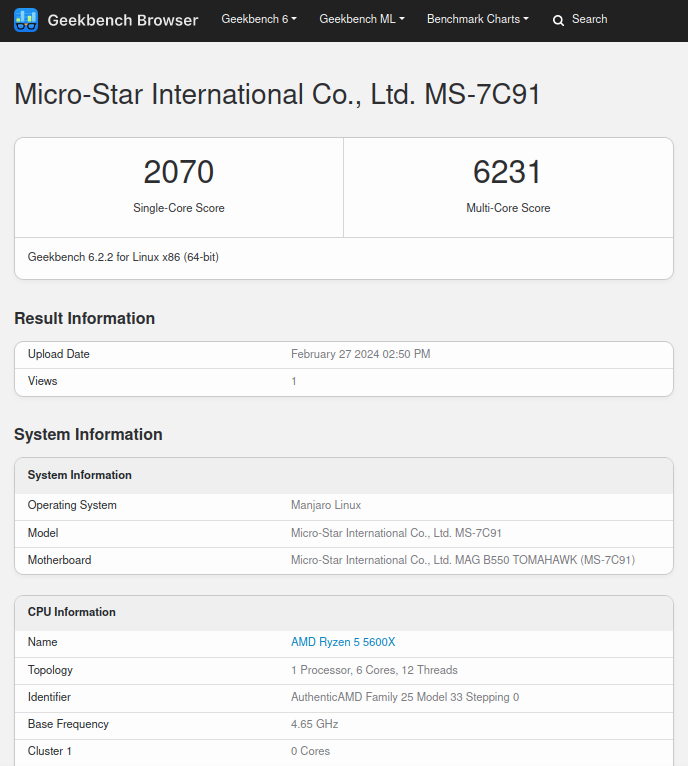This screenshot has width=688, height=766.
Task: Click the 4.65 GHz value
Action: coord(315,724)
